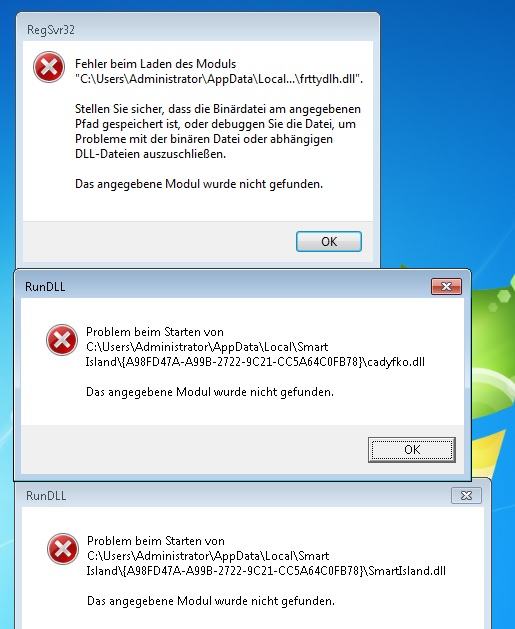Click 'Problem beim Starten von' in the bottom dialog
This screenshot has height=629, width=515.
pyautogui.click(x=156, y=541)
